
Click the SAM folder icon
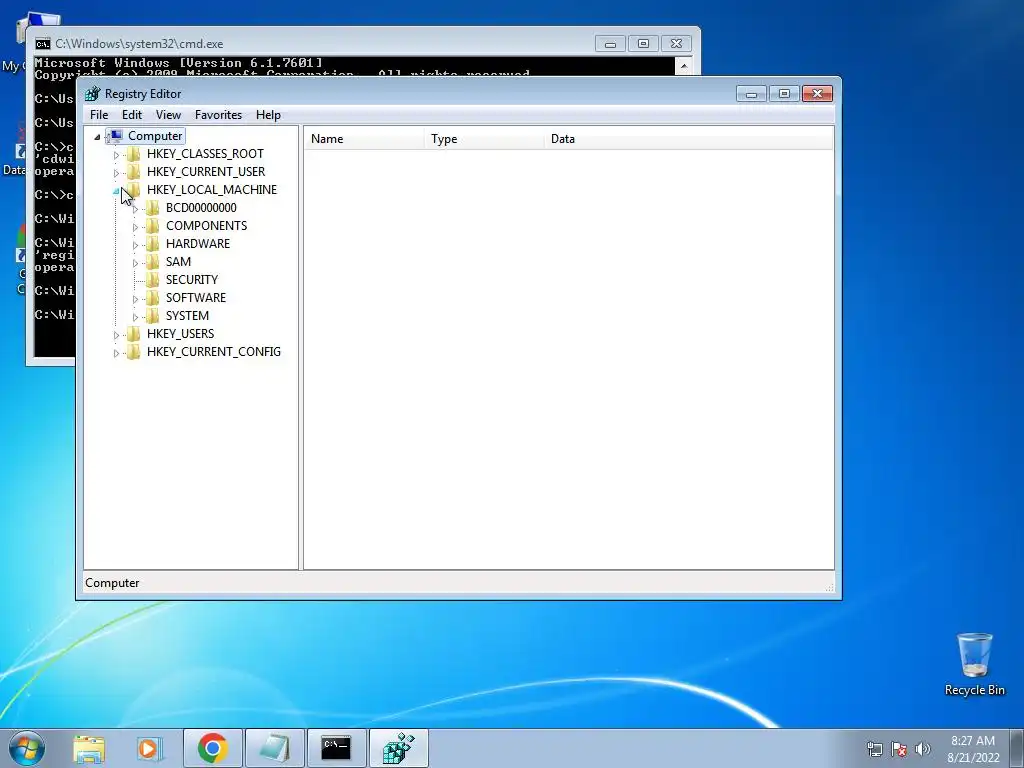(x=152, y=262)
